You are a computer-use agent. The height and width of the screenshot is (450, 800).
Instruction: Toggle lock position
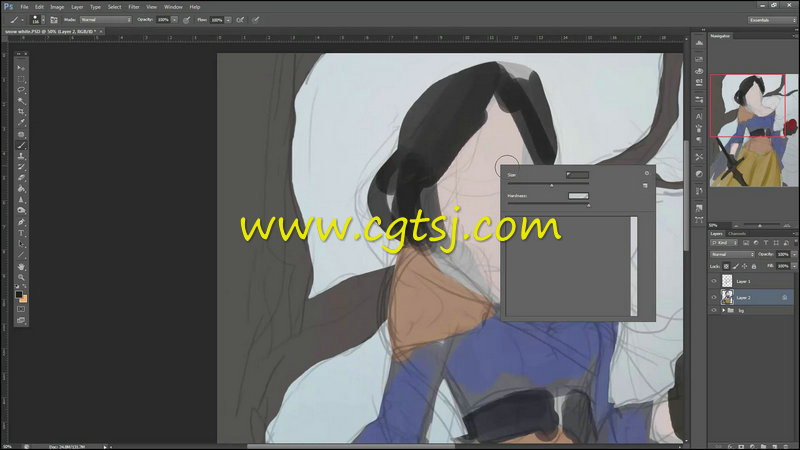pyautogui.click(x=744, y=266)
